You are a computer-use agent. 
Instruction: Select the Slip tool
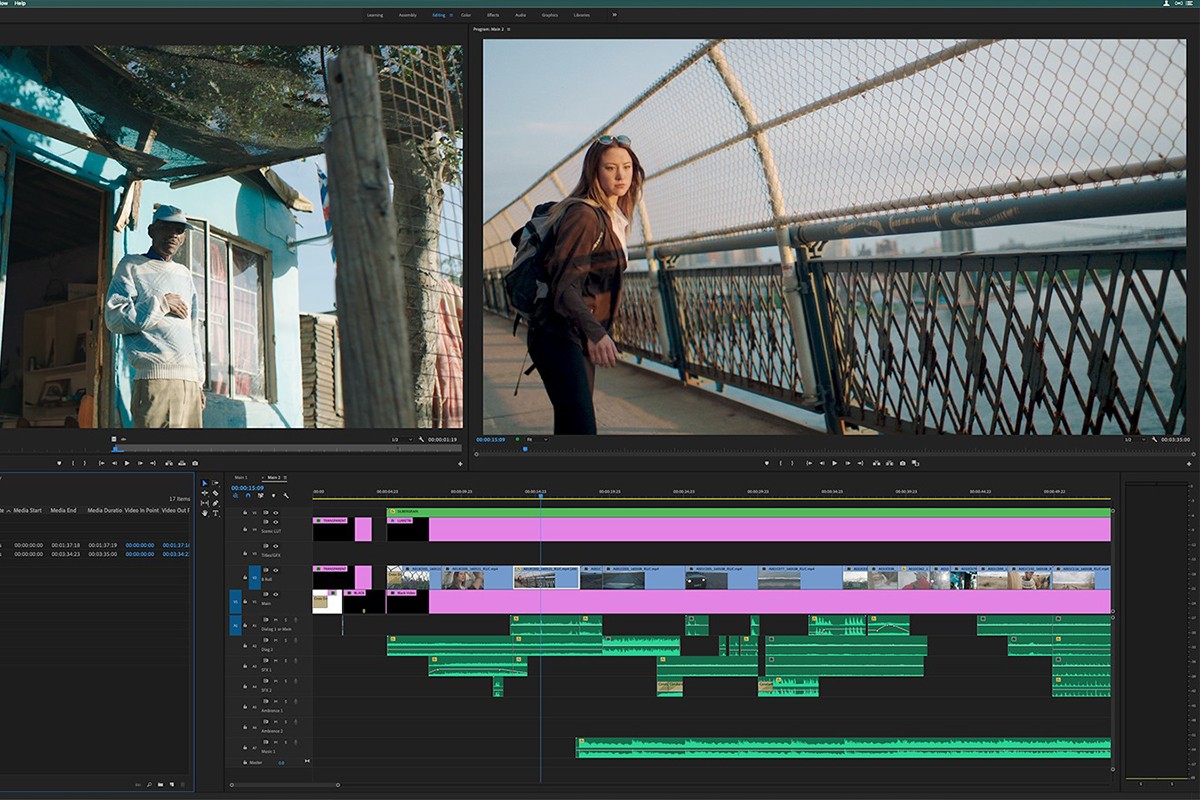coord(204,503)
